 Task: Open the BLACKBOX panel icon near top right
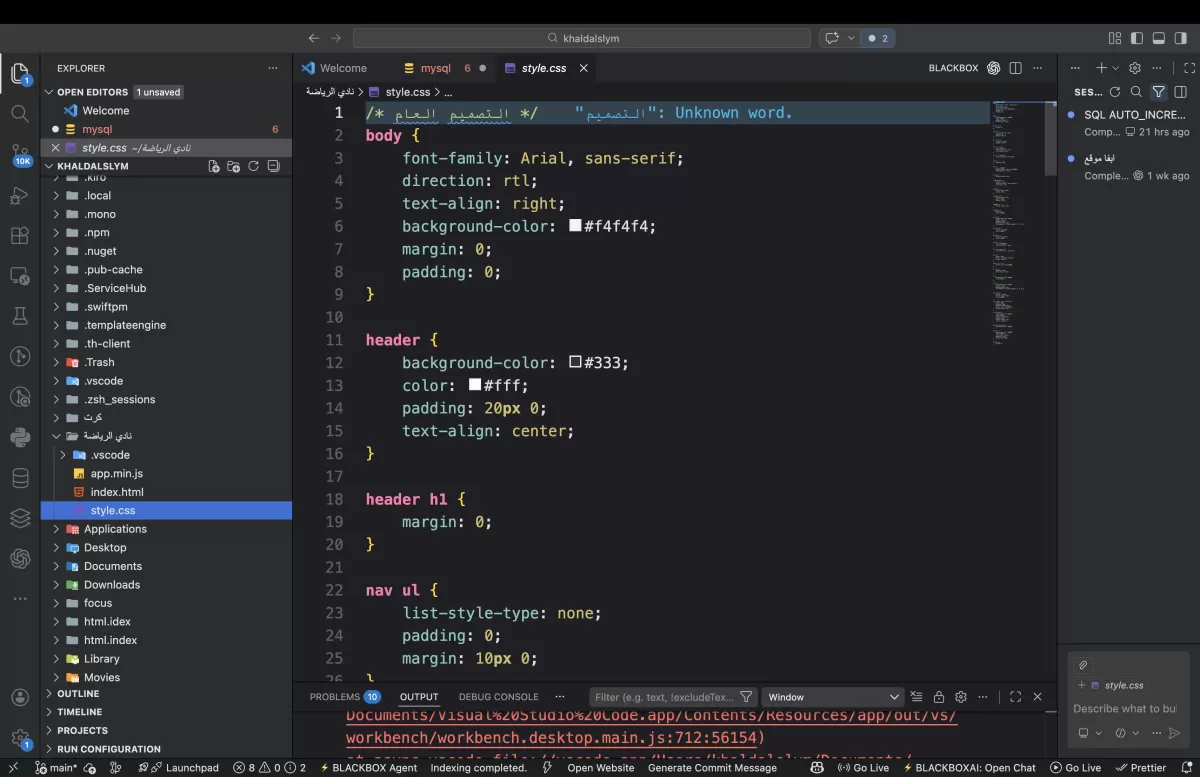click(x=993, y=67)
